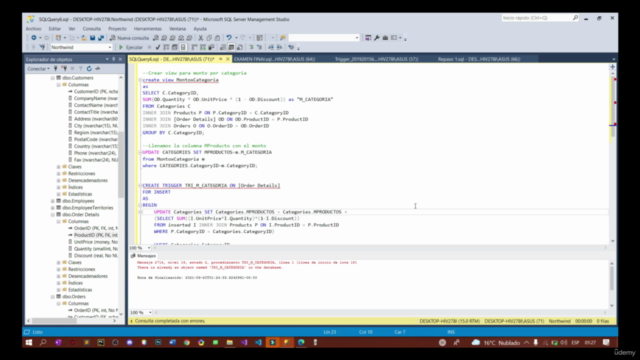Click the Nueva consulta toolbar button
Viewport: 640px width, 360px height.
(129, 38)
